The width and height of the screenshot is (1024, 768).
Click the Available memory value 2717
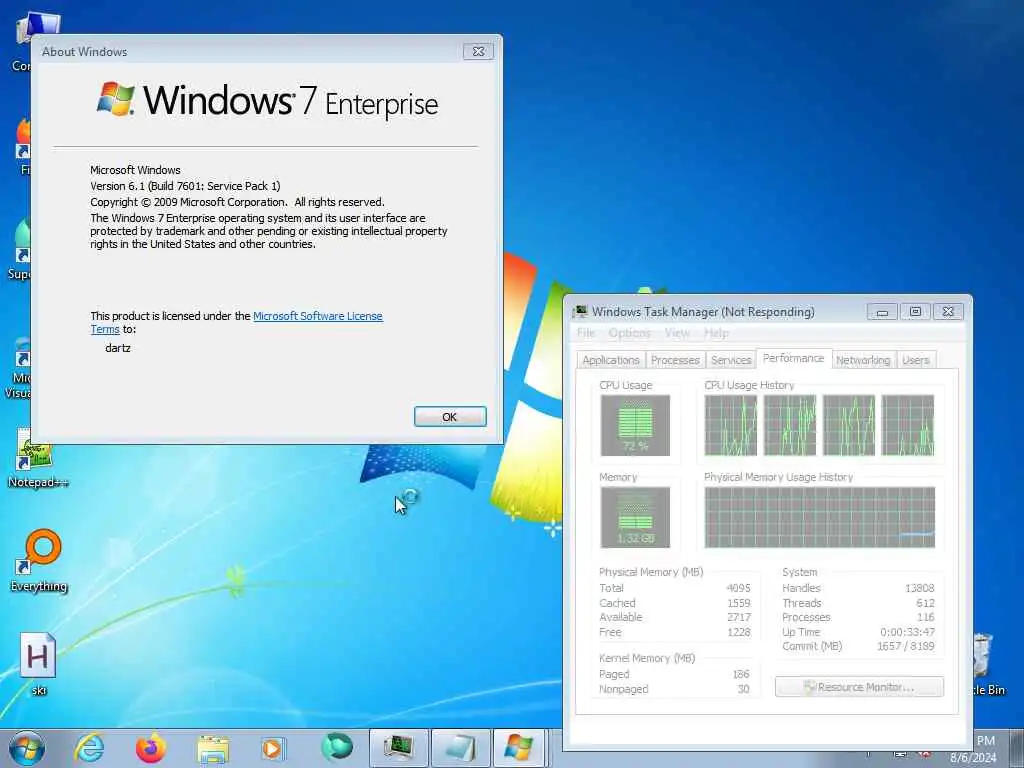point(739,617)
